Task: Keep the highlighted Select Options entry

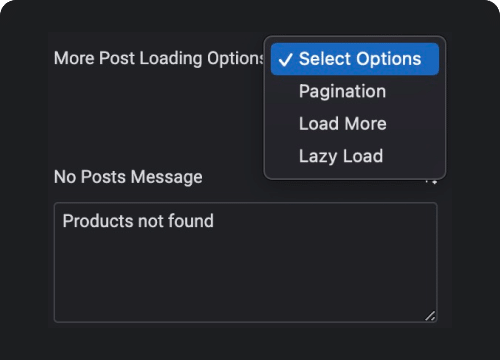Action: (355, 59)
